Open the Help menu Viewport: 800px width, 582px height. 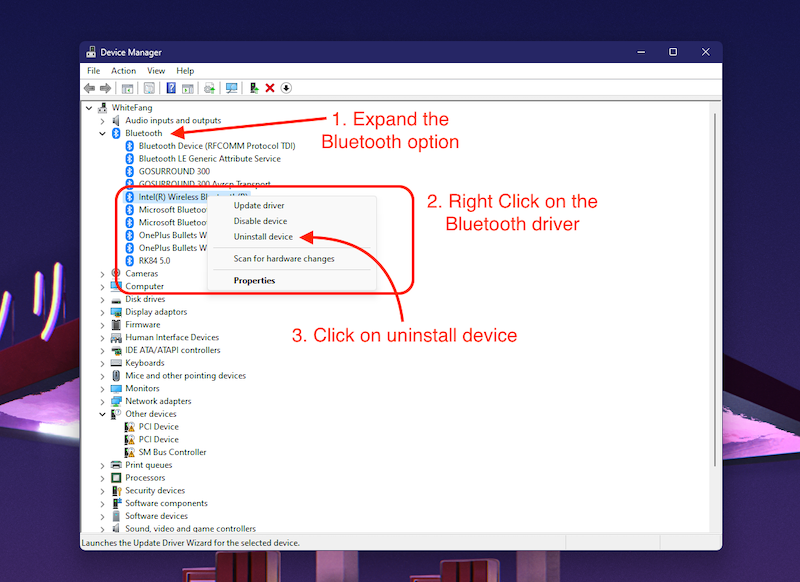point(185,71)
